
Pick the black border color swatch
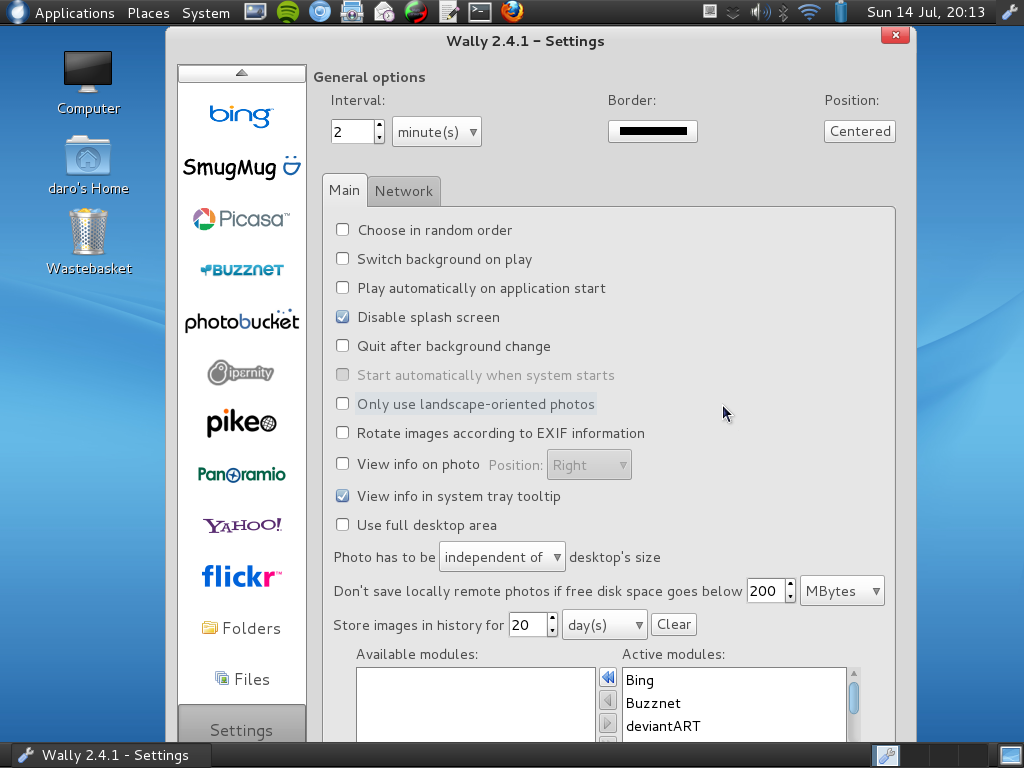(x=652, y=131)
